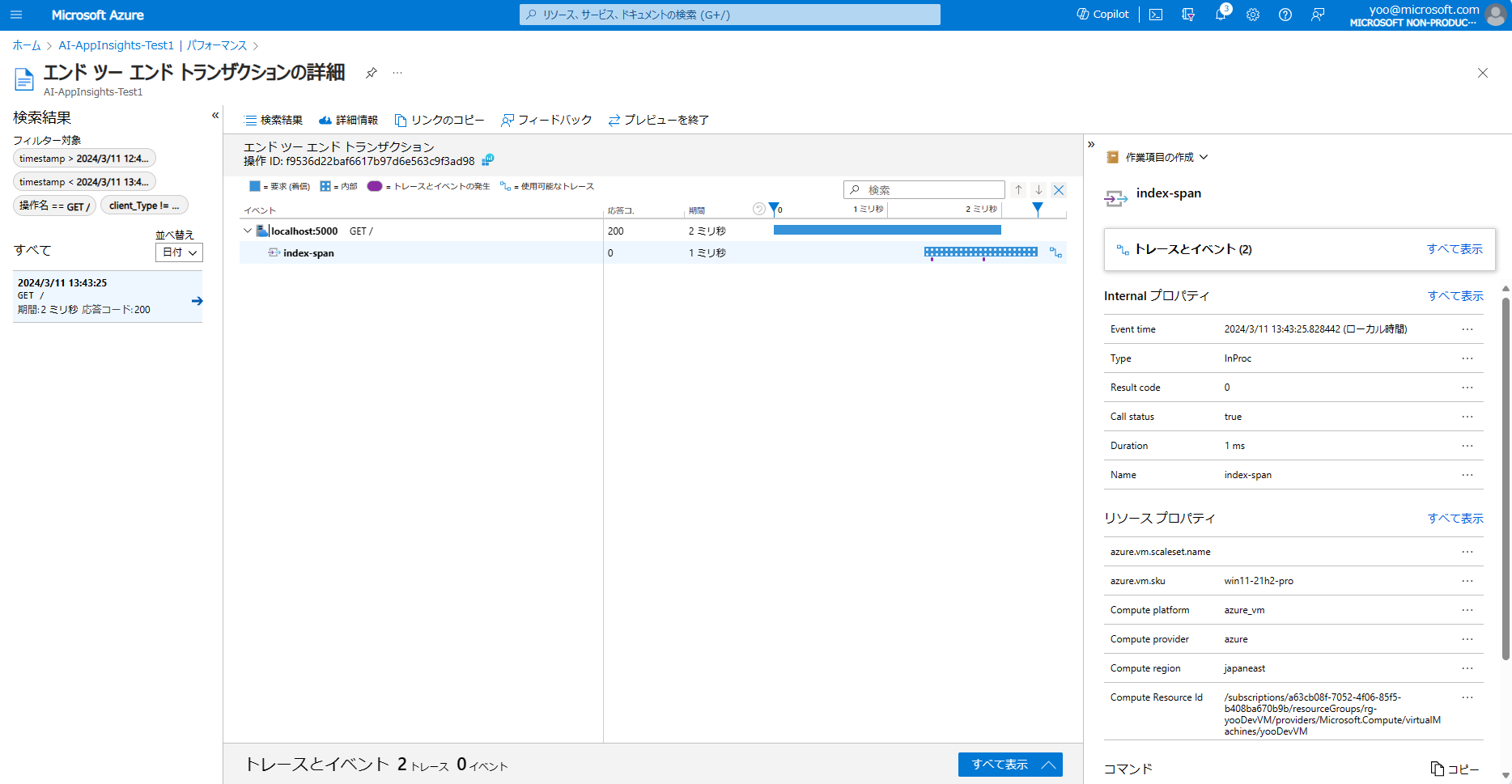1512x784 pixels.
Task: Launch Copilot from the top bar
Action: (1102, 14)
